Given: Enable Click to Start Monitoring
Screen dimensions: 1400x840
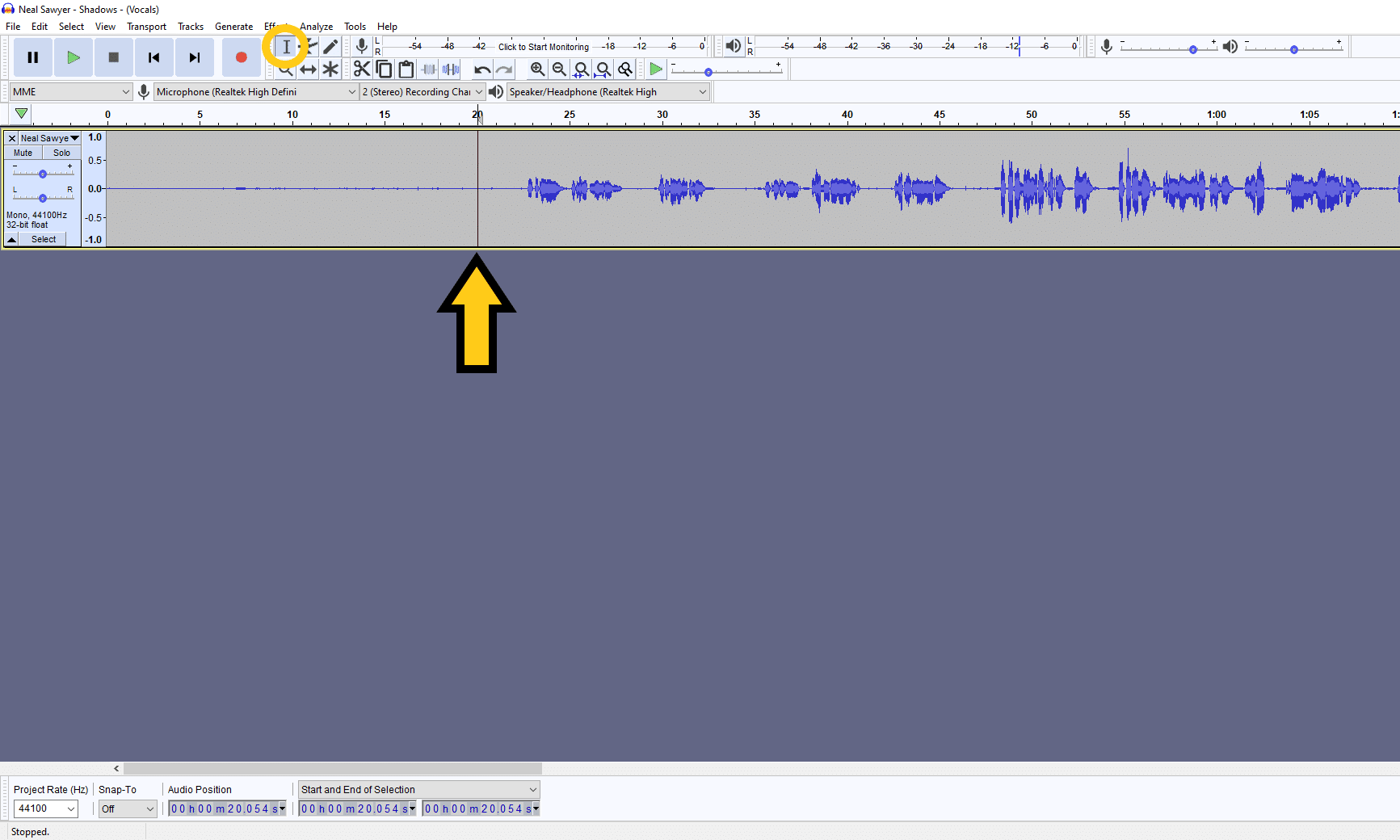Looking at the screenshot, I should point(543,46).
